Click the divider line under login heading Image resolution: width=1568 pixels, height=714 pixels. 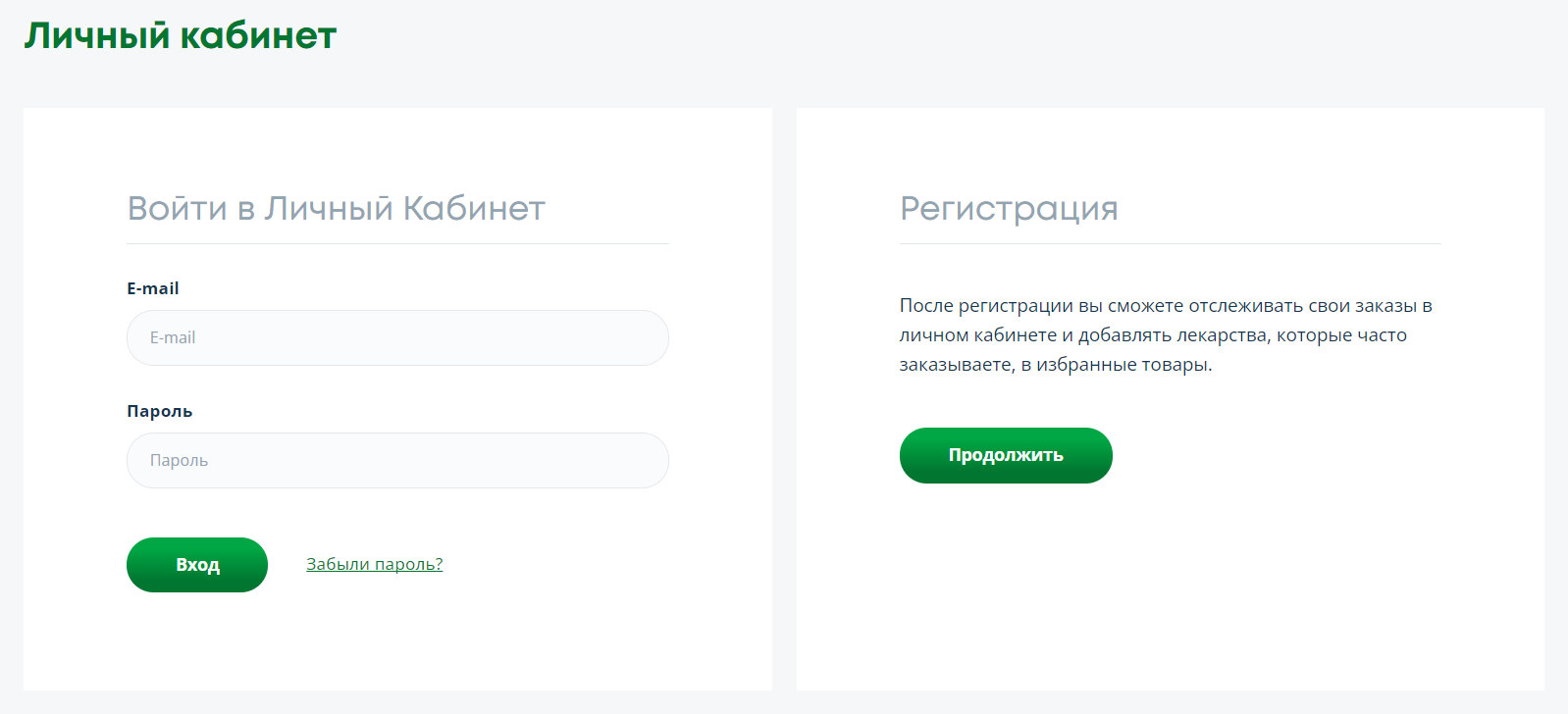tap(397, 243)
